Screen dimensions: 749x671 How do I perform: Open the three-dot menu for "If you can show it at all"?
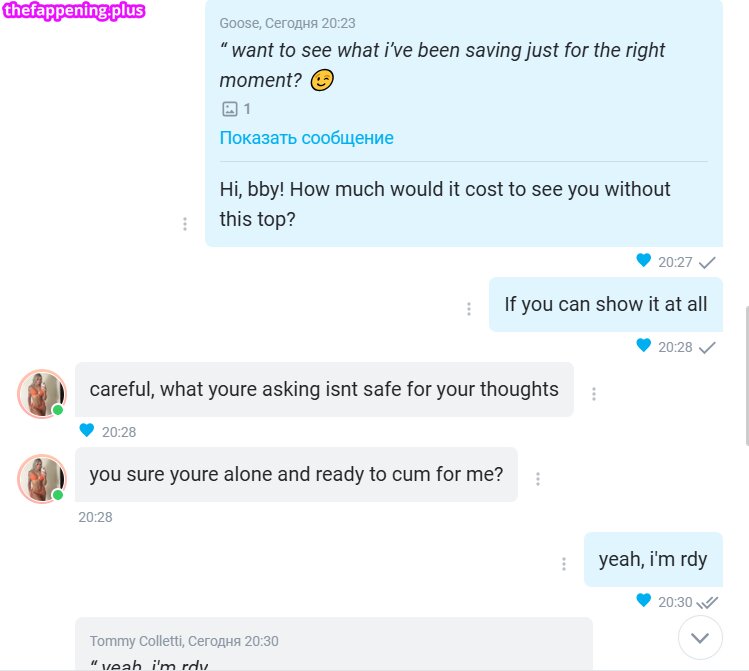[469, 309]
